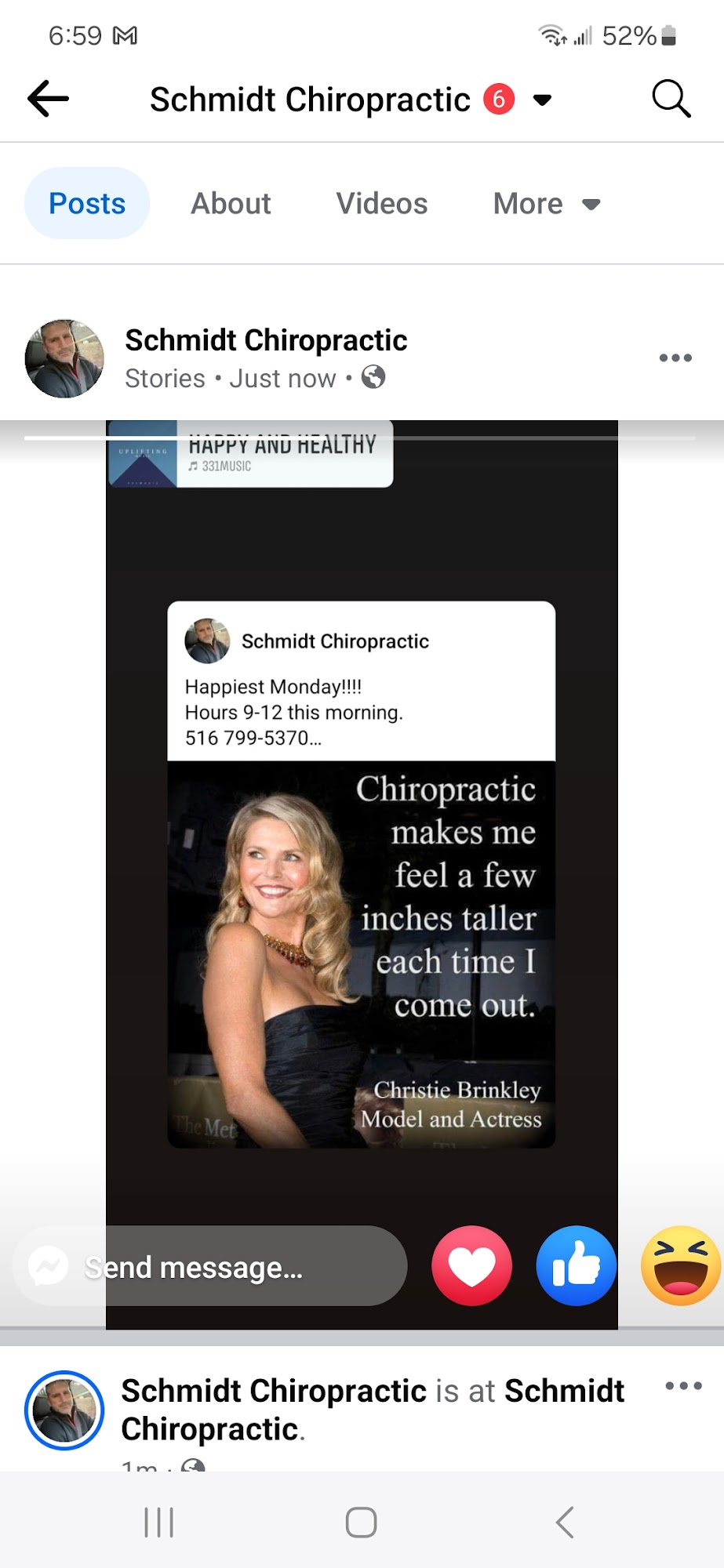The width and height of the screenshot is (724, 1568).
Task: Switch to the Videos tab
Action: [382, 204]
